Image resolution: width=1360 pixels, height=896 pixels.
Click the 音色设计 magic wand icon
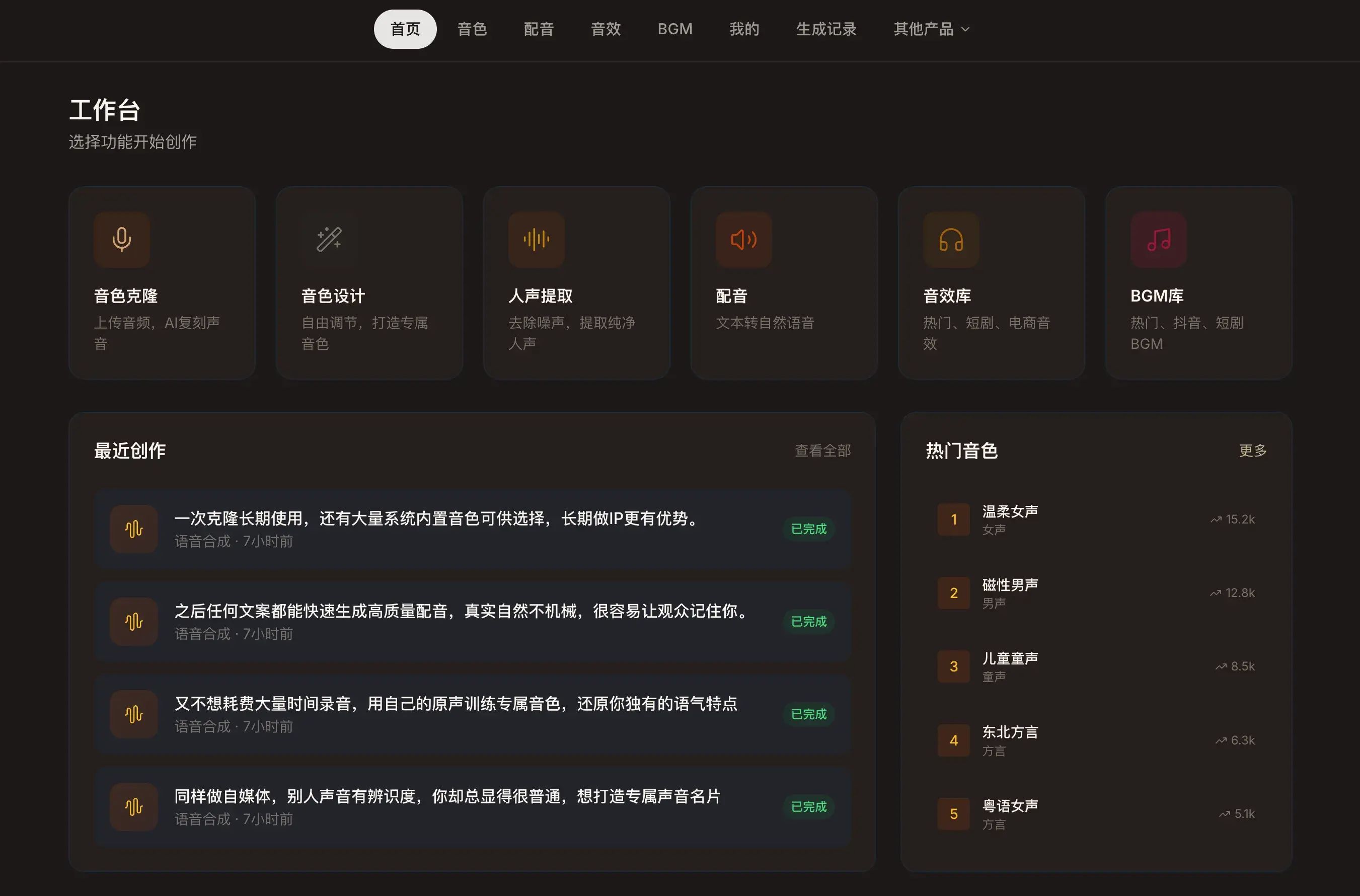[x=329, y=240]
